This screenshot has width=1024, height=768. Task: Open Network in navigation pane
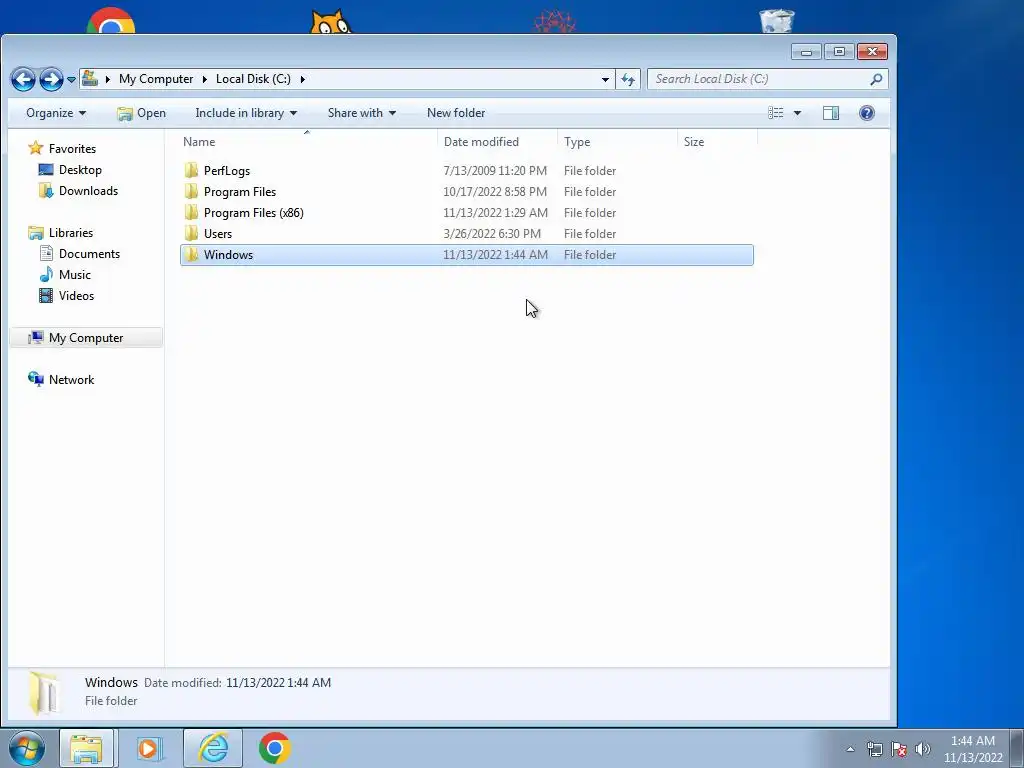click(x=71, y=379)
